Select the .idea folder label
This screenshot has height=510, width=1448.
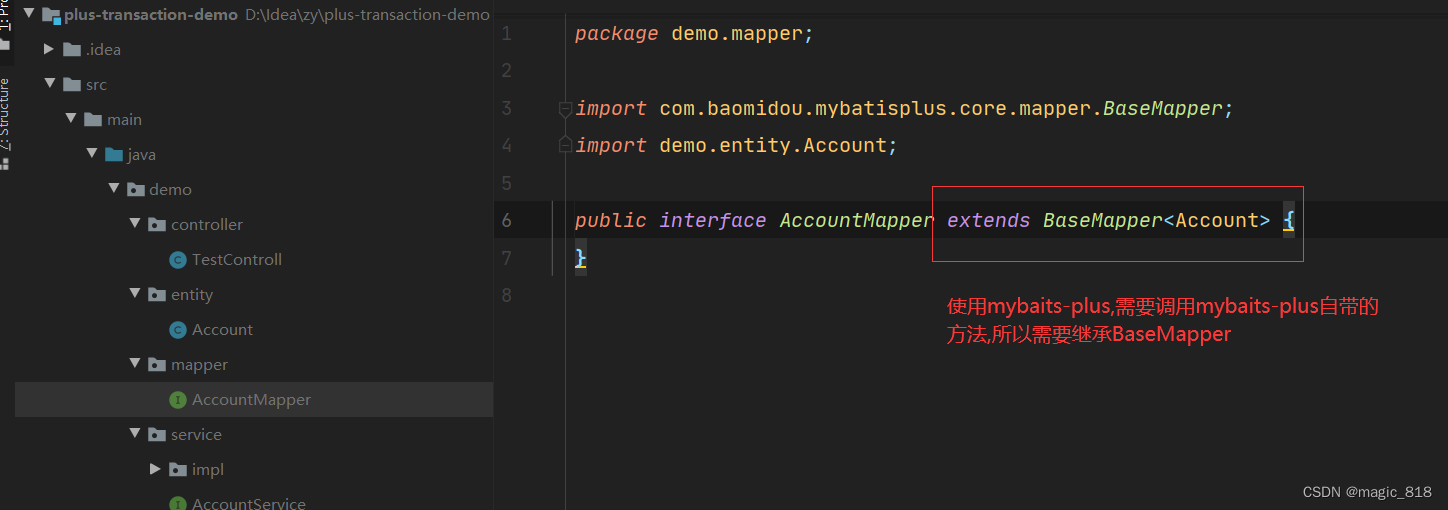[x=103, y=49]
